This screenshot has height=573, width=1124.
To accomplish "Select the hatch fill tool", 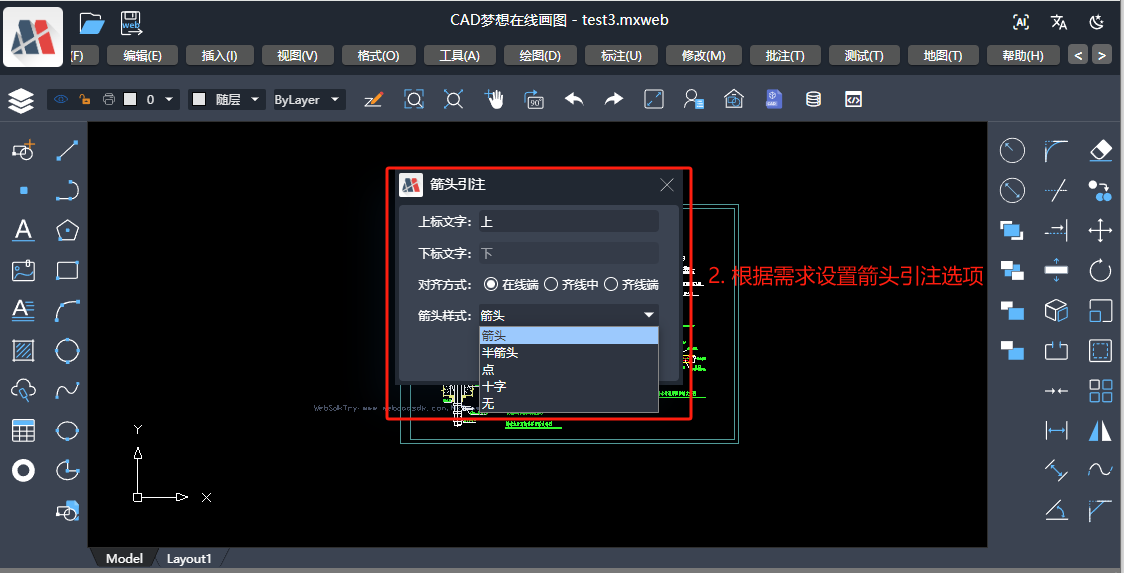I will tap(24, 351).
